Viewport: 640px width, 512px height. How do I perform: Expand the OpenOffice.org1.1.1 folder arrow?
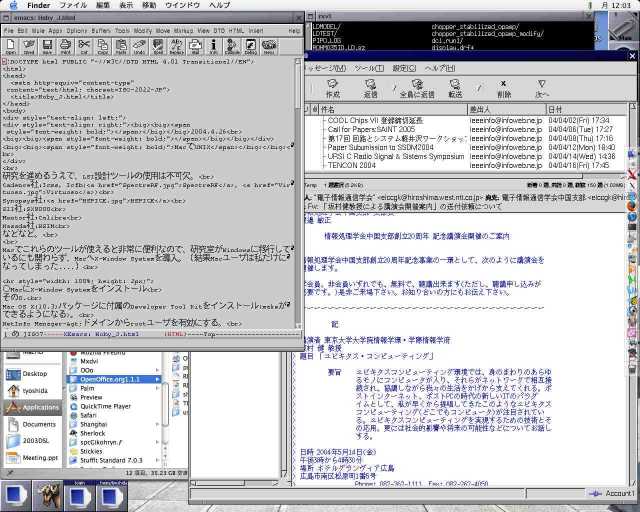point(158,379)
